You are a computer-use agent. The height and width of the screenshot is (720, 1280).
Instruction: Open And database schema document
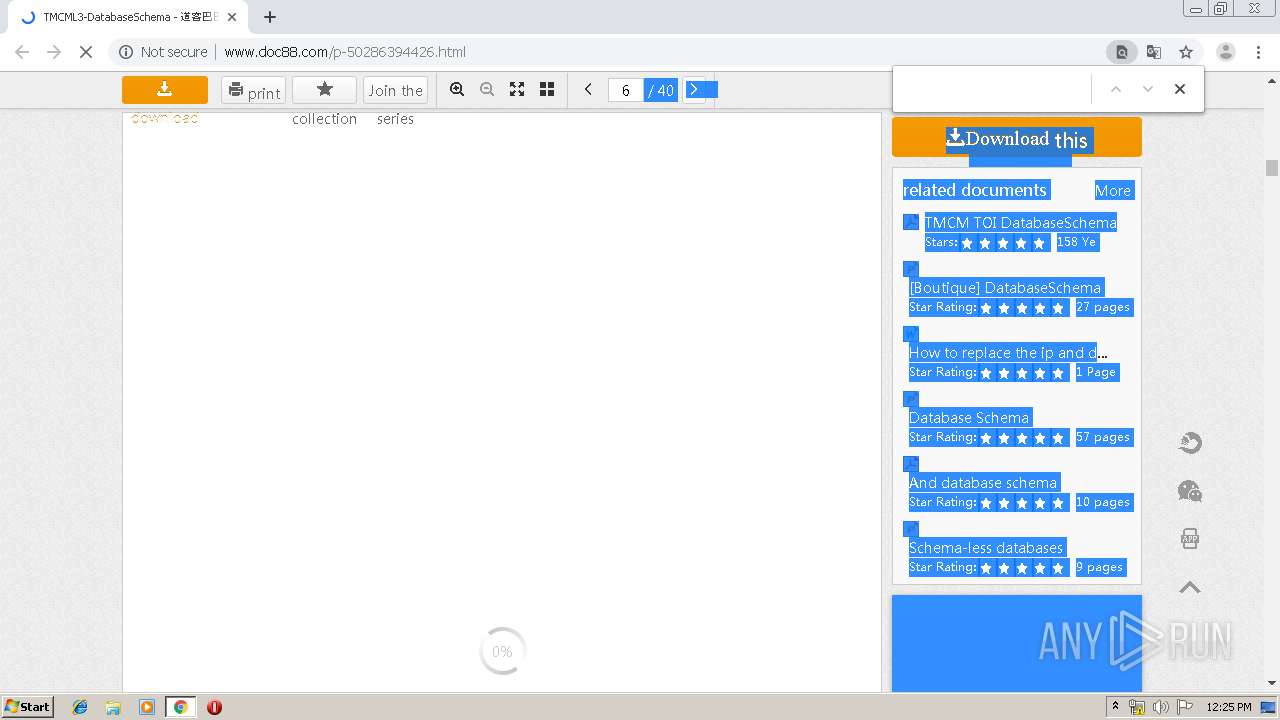[x=983, y=482]
